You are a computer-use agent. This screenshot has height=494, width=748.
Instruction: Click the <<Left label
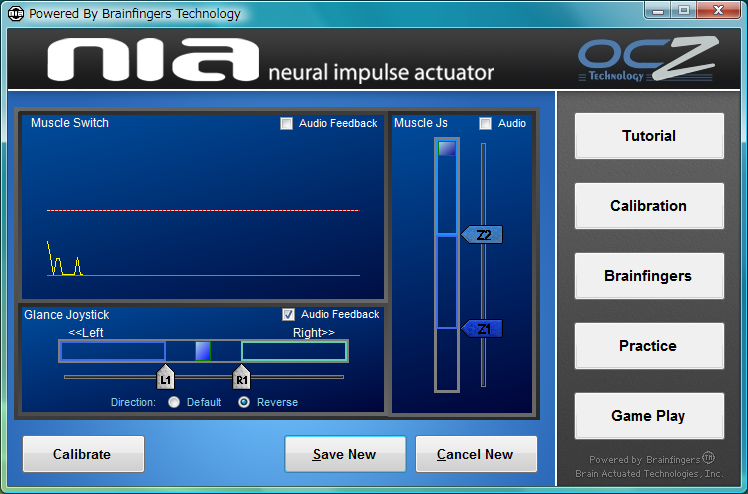tap(86, 333)
